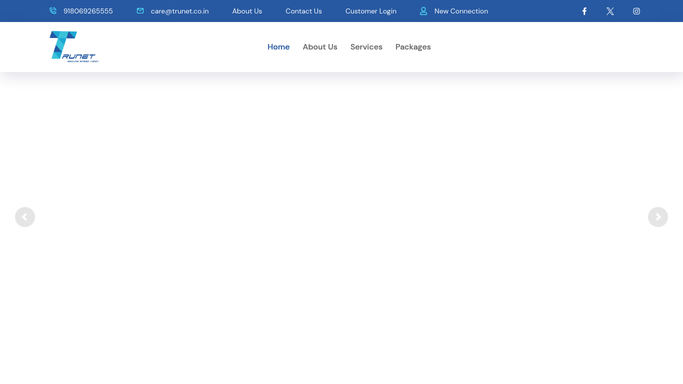Viewport: 683px width, 384px height.
Task: Open the X (Twitter) social icon
Action: click(610, 11)
